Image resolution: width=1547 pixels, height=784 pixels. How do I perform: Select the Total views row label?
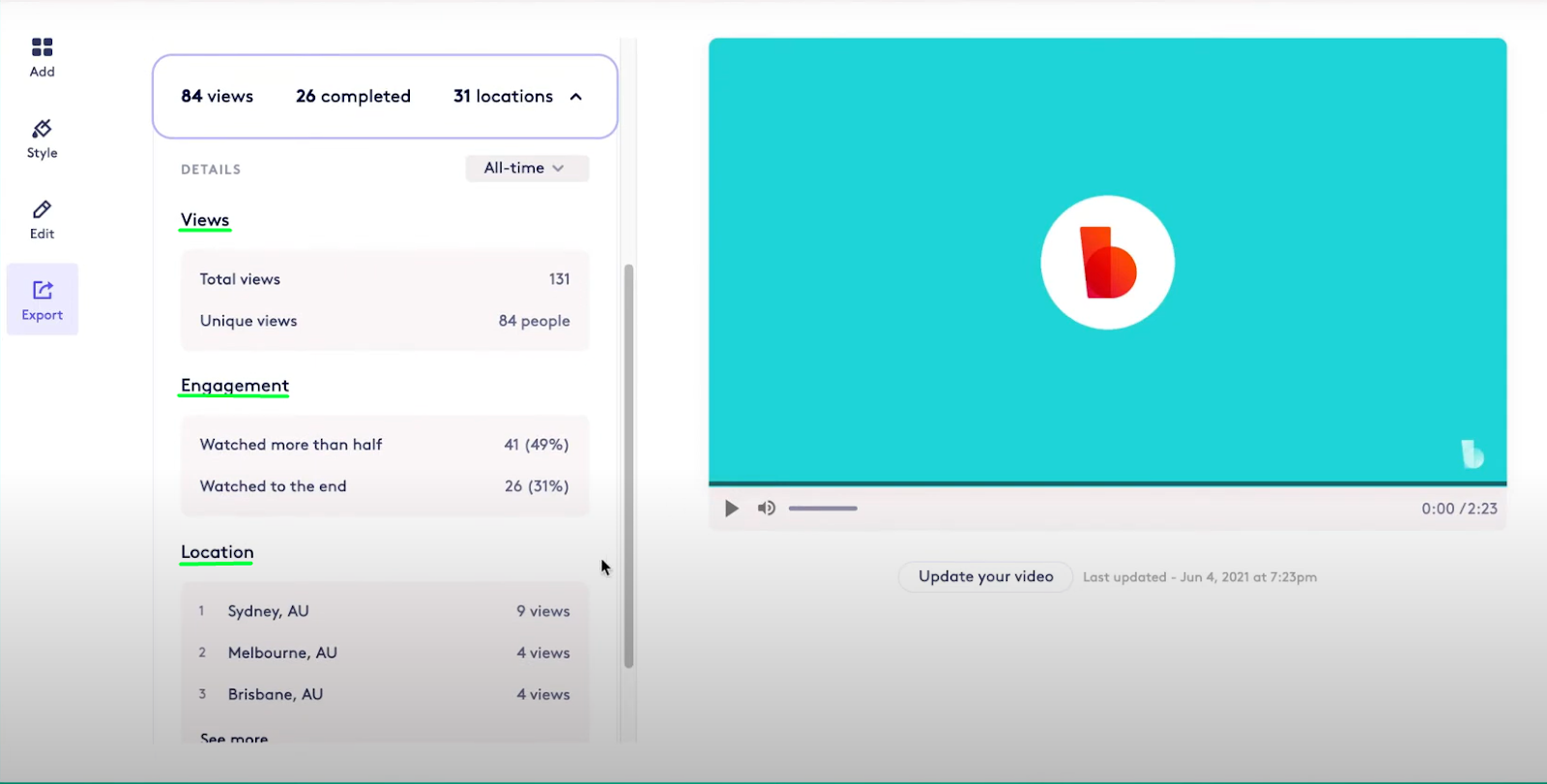tap(240, 279)
